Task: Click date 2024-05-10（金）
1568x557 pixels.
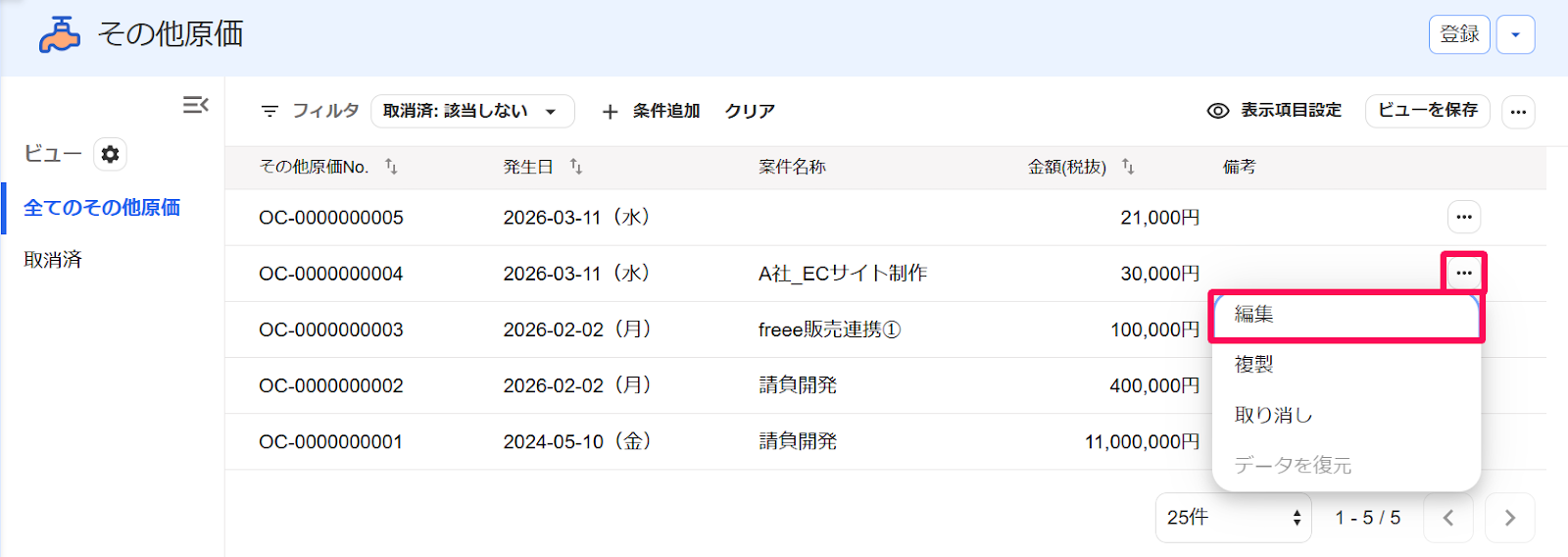Action: click(578, 441)
